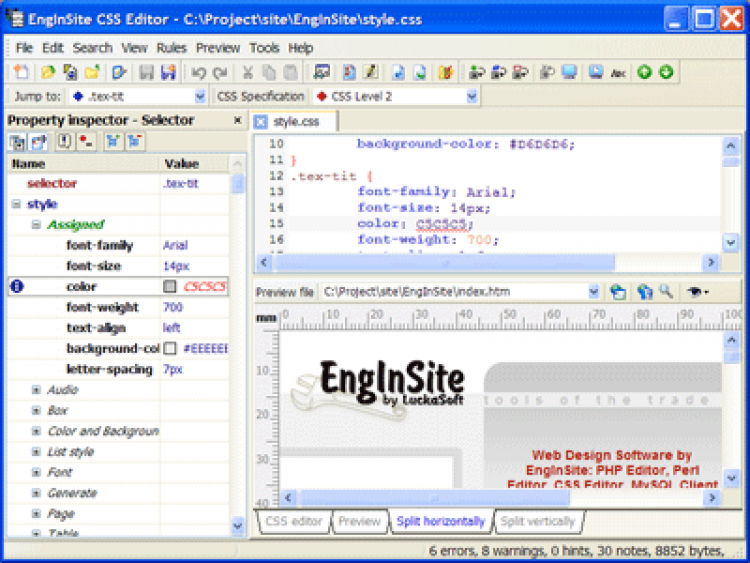Switch to the Preview tab
The height and width of the screenshot is (563, 750).
point(360,521)
